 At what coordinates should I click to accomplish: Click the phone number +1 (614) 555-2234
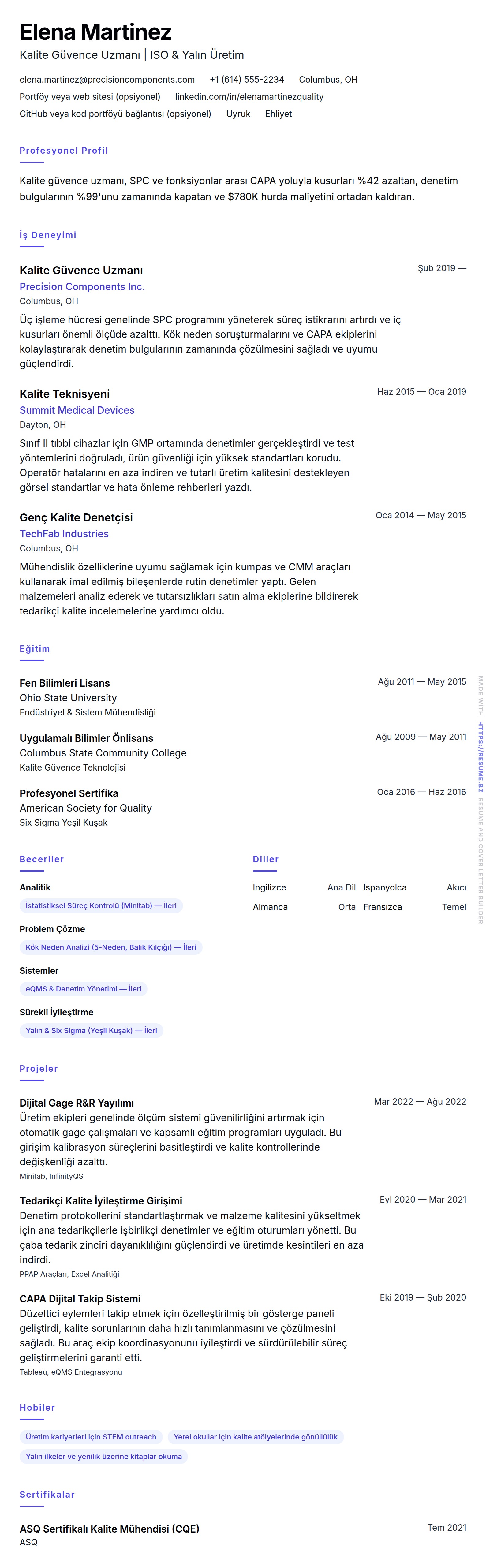tap(247, 80)
